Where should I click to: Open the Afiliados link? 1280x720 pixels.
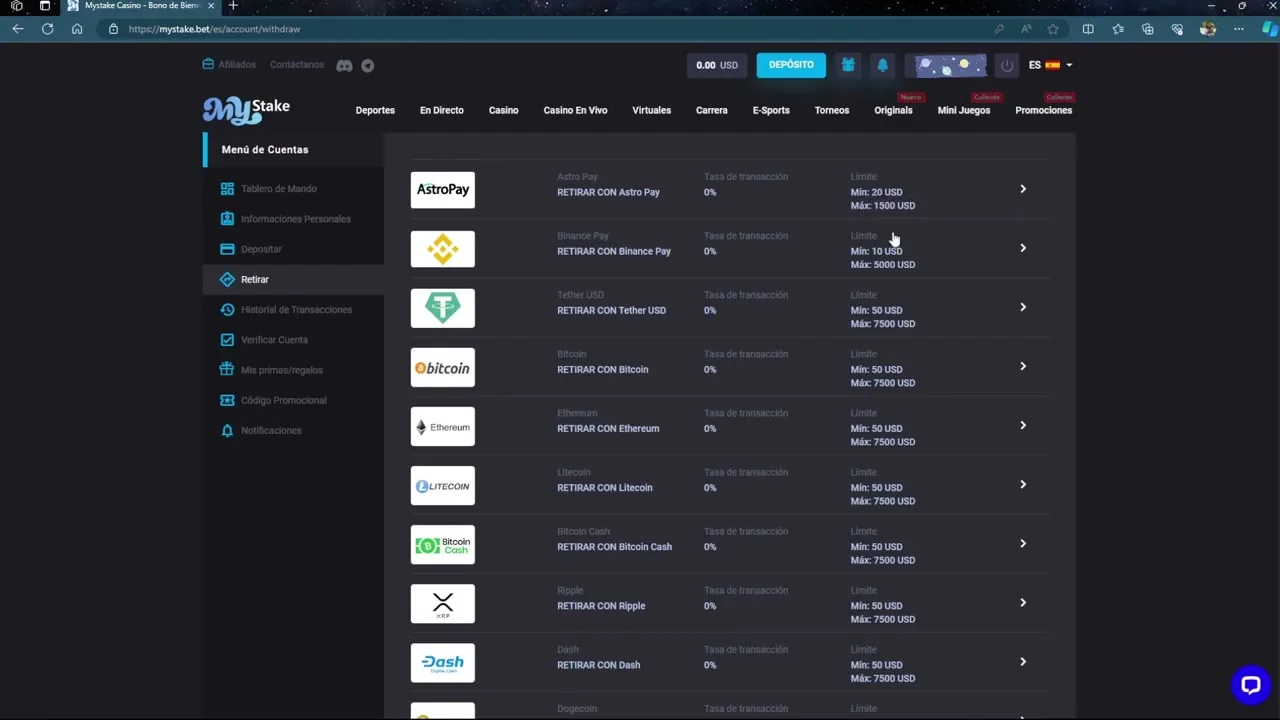(x=229, y=65)
